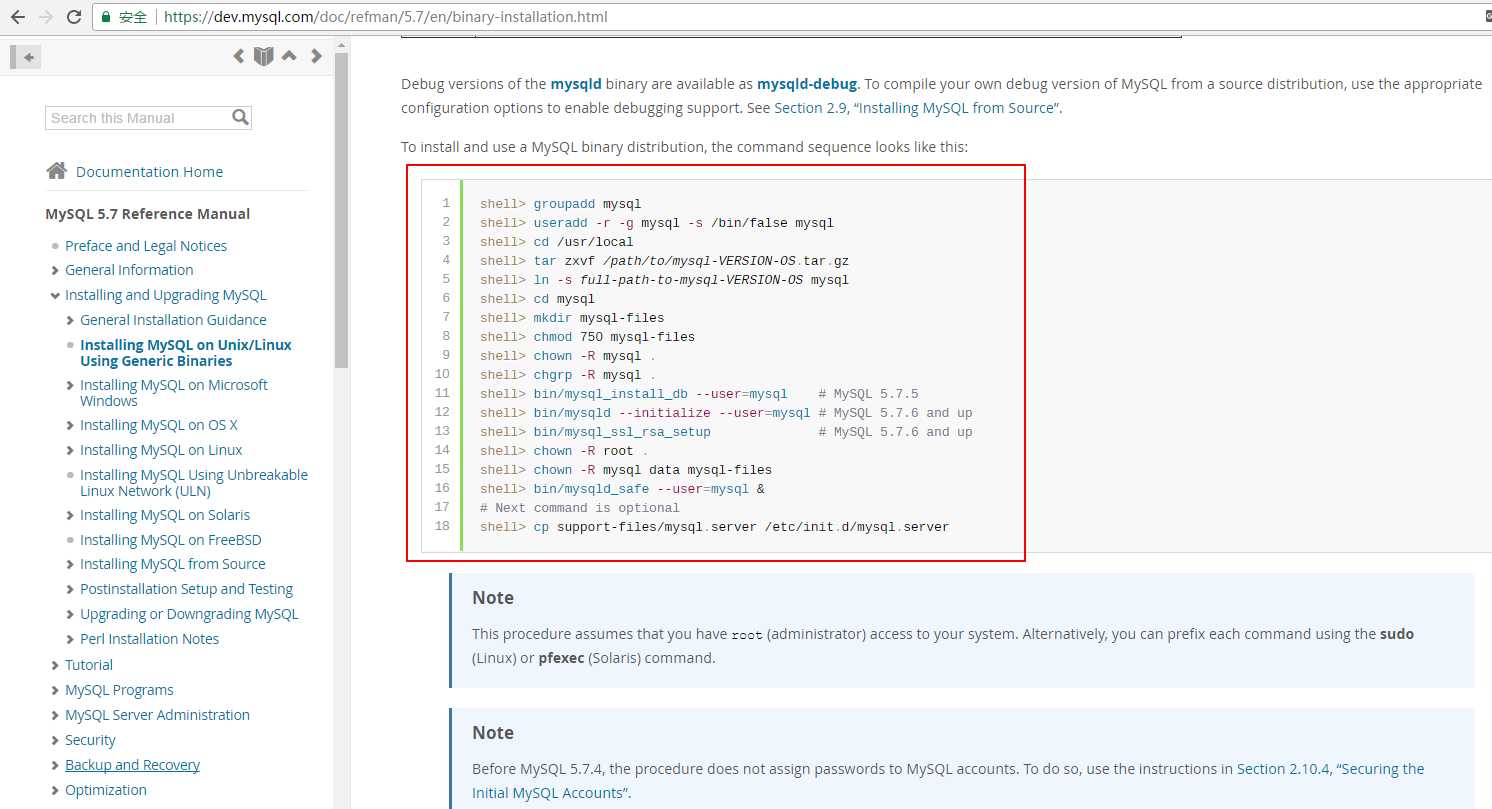This screenshot has width=1492, height=809.
Task: Click the cp support-files/mysql.server line
Action: 714,527
